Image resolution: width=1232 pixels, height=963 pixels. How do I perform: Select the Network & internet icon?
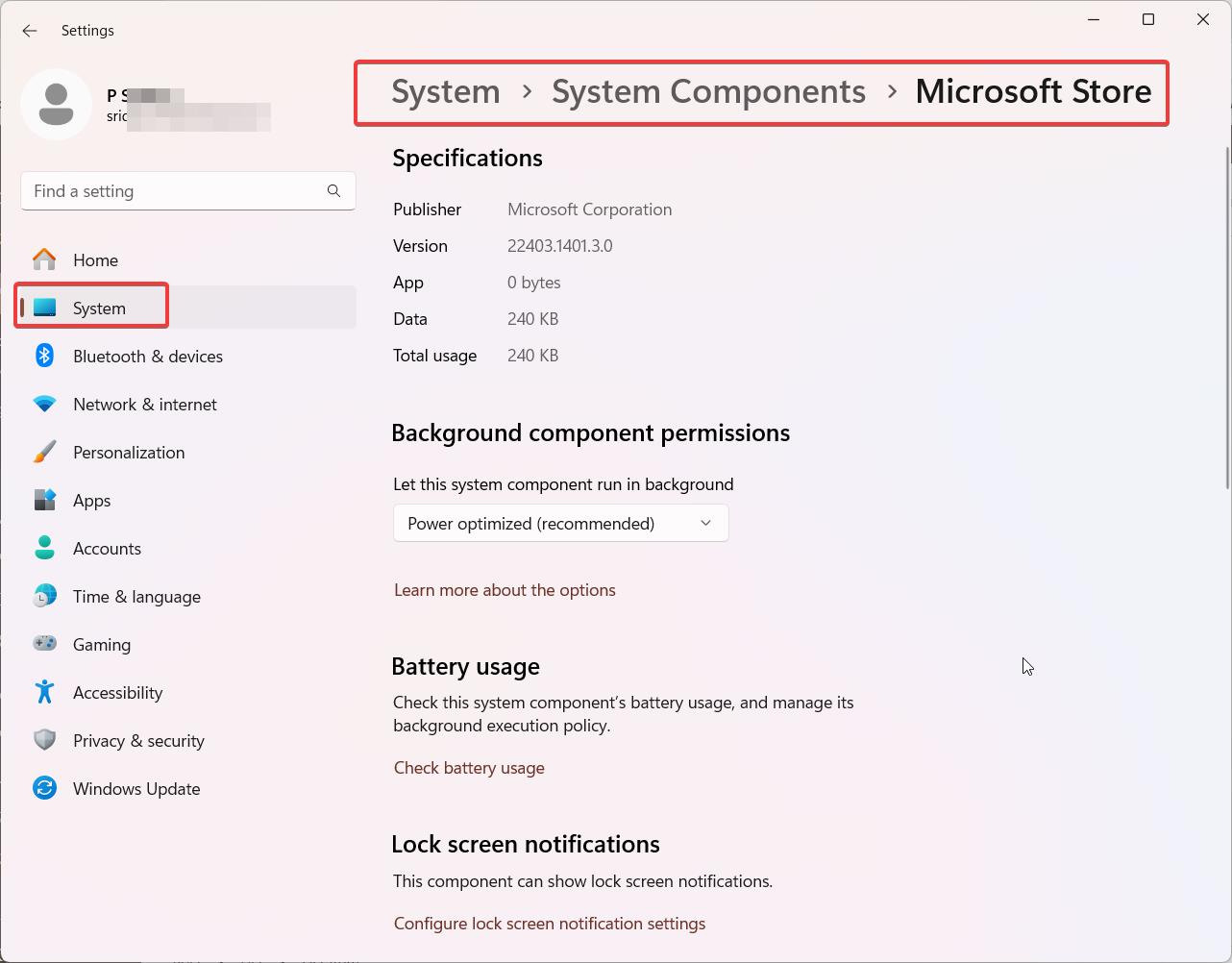point(45,404)
